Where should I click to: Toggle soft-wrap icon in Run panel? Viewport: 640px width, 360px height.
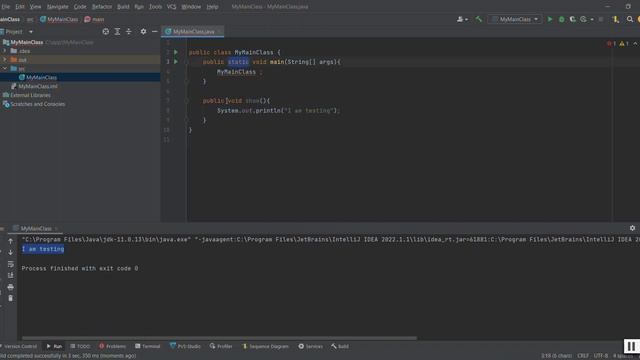(11, 264)
